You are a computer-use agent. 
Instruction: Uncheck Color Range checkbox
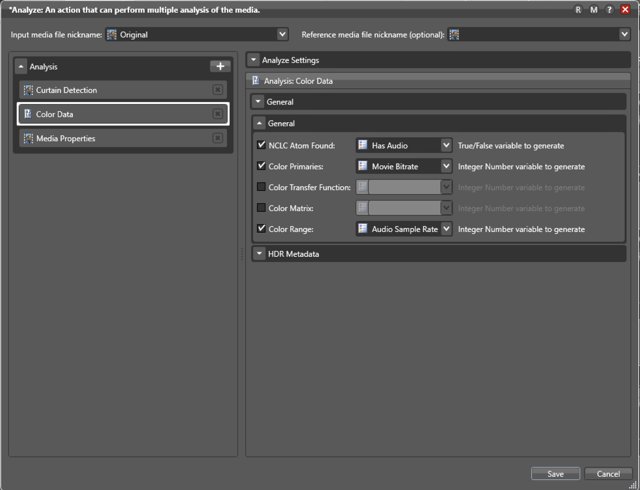pyautogui.click(x=261, y=228)
